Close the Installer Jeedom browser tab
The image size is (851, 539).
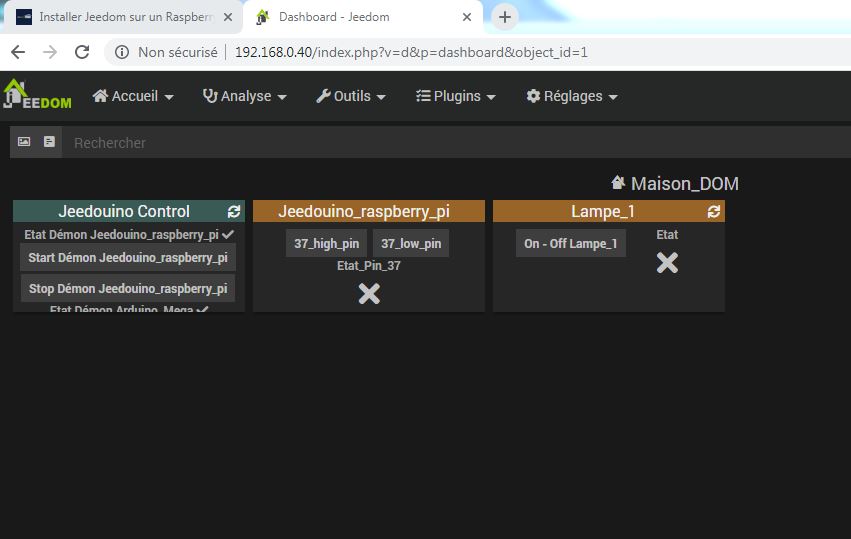pos(228,17)
